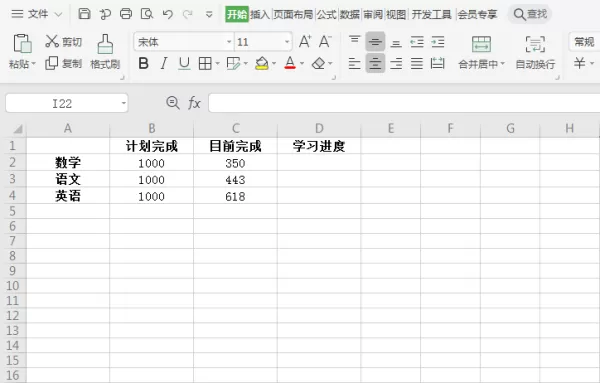Toggle 自动换行 wrap text
Image resolution: width=600 pixels, height=383 pixels.
pyautogui.click(x=535, y=53)
